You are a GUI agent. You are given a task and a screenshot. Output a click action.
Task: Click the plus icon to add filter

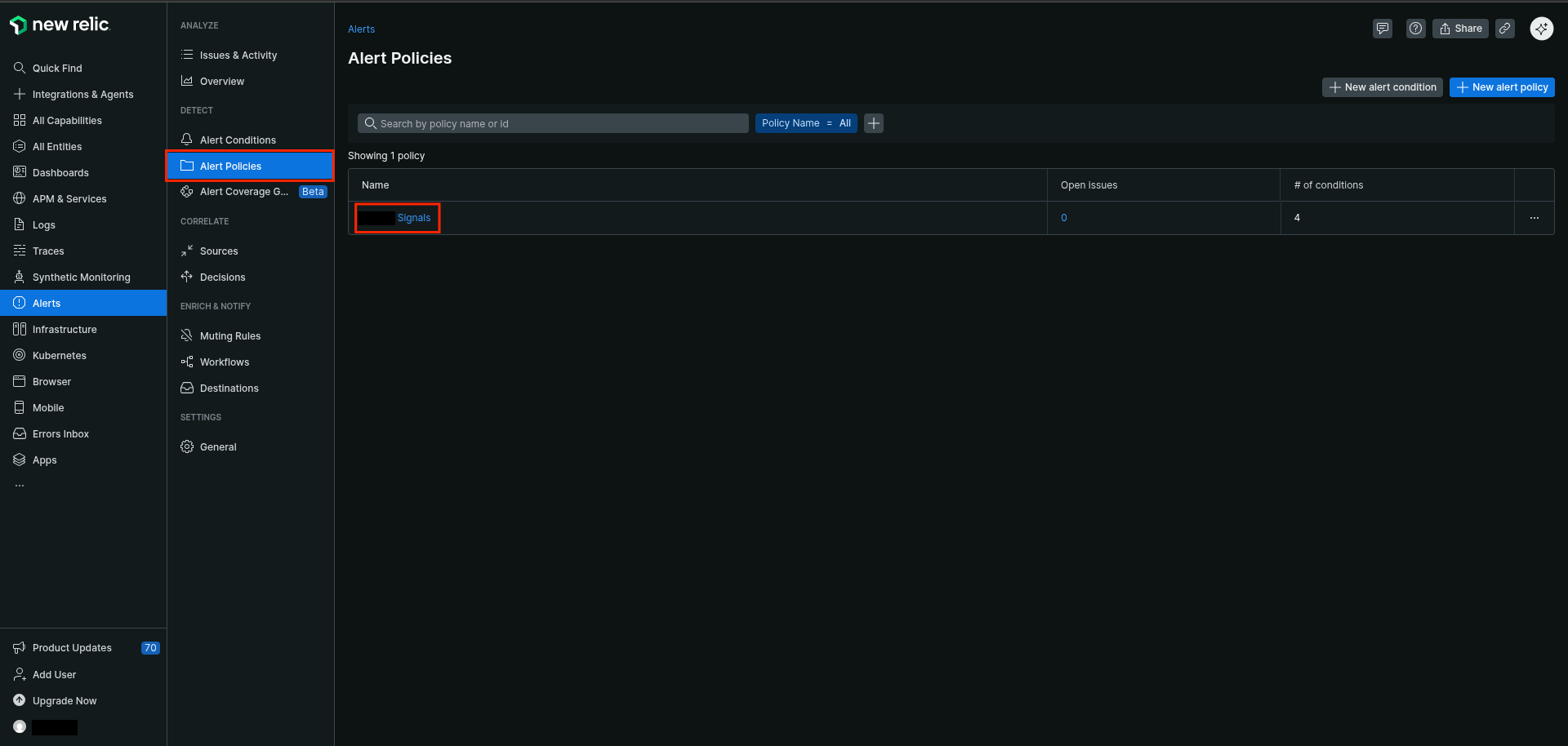(874, 123)
